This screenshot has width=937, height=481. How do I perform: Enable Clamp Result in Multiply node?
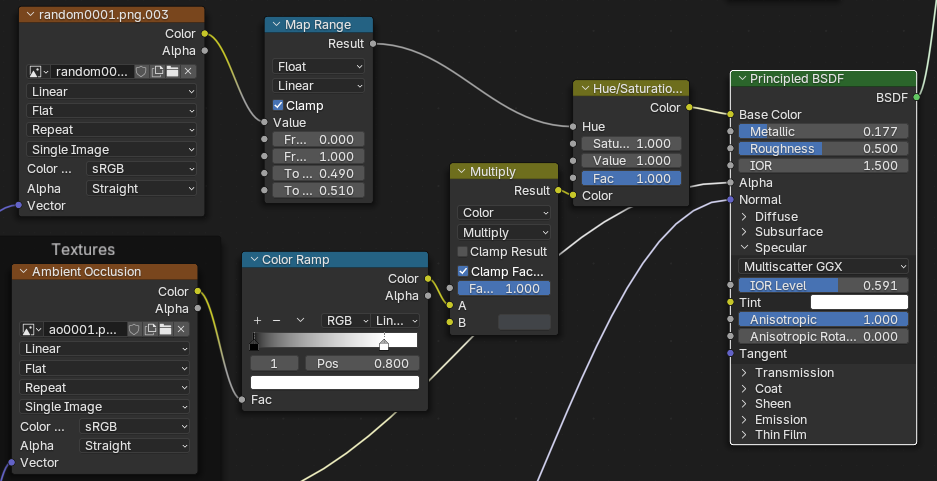(x=463, y=252)
